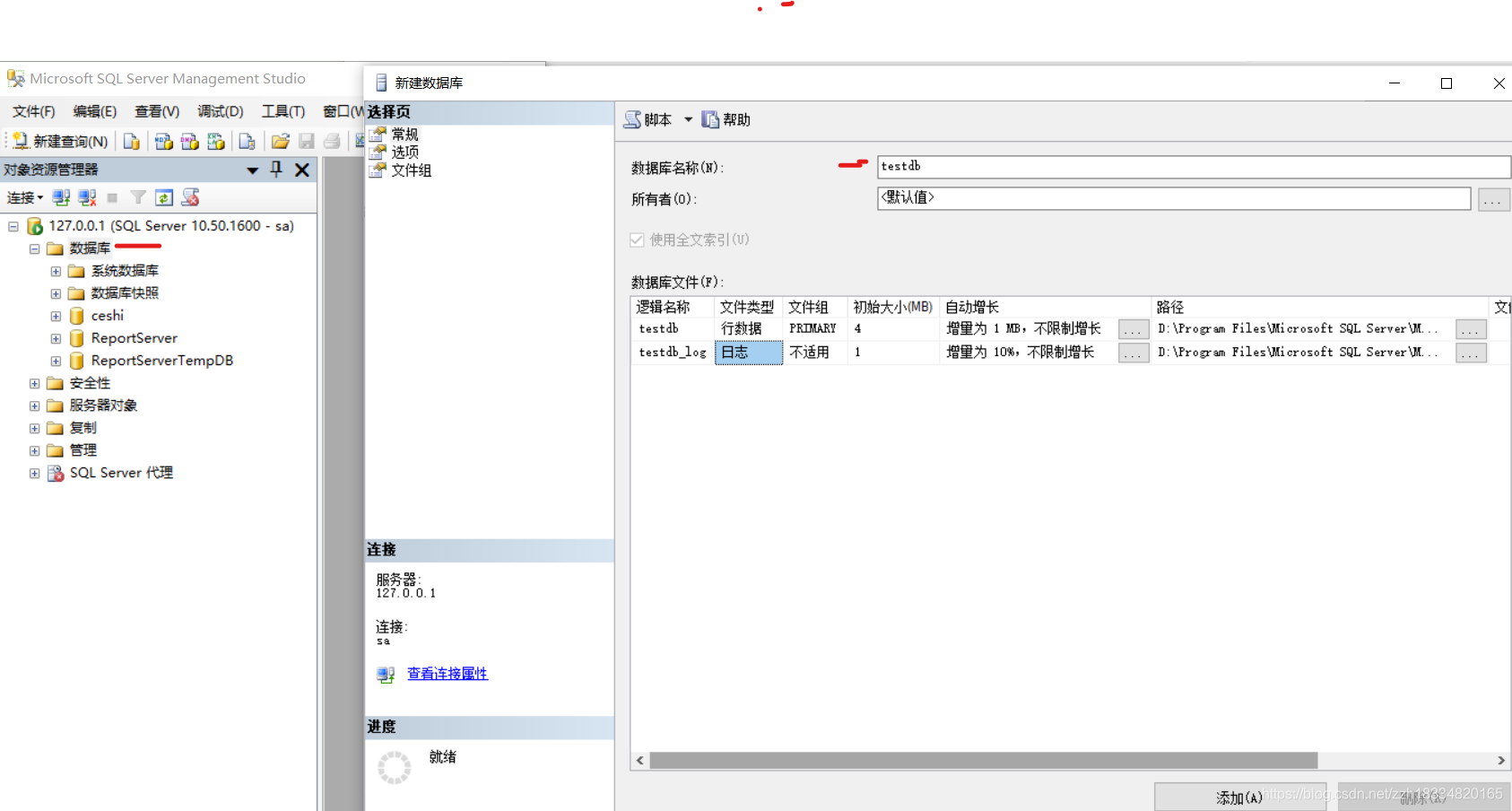
Task: Click the Save floppy disk icon
Action: (x=307, y=141)
